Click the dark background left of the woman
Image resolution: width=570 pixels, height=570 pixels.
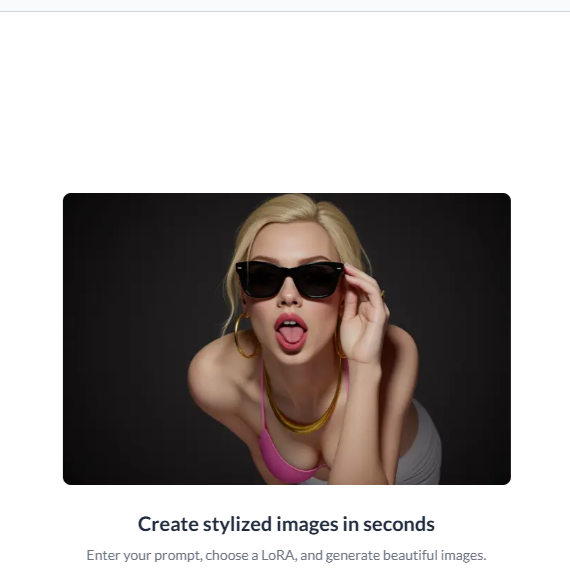pos(138,338)
